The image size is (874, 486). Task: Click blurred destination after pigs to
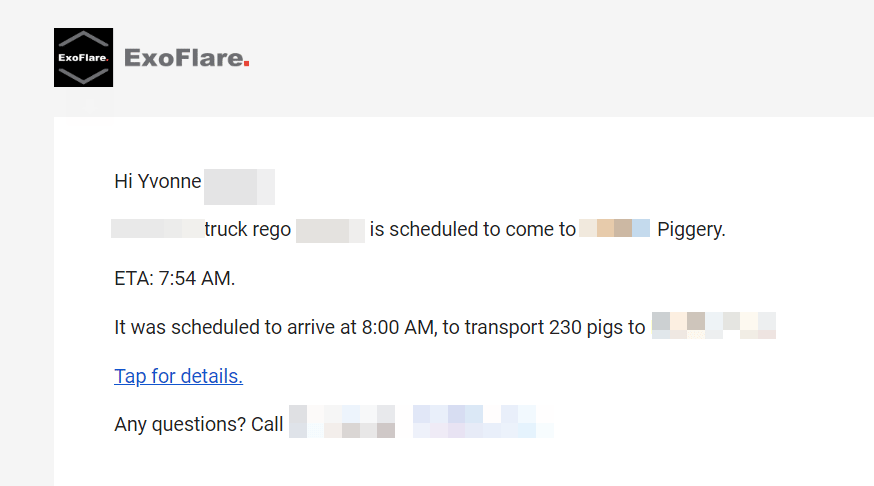pos(713,325)
